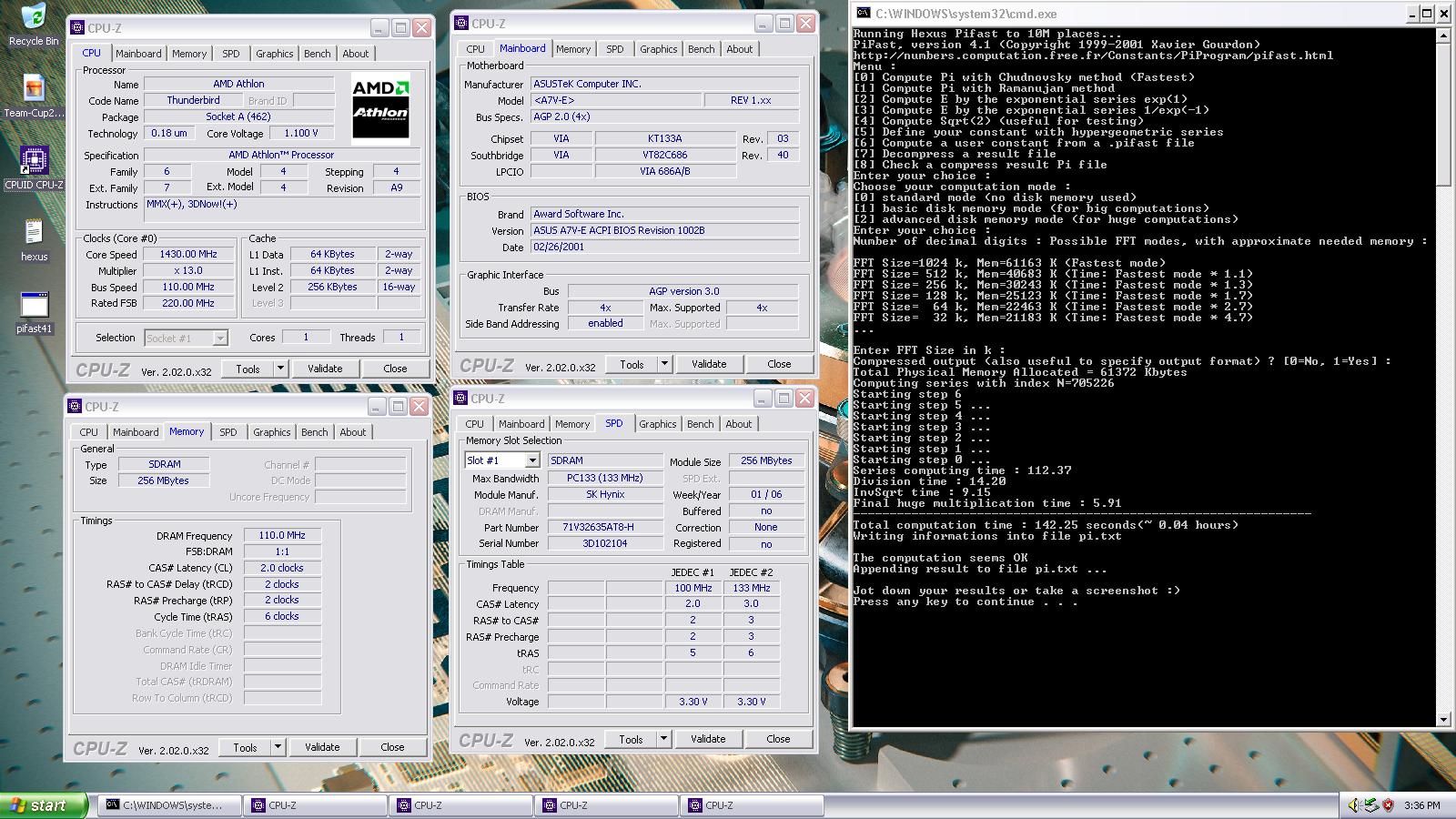This screenshot has height=819, width=1456.
Task: Open the Start menu
Action: pyautogui.click(x=45, y=805)
